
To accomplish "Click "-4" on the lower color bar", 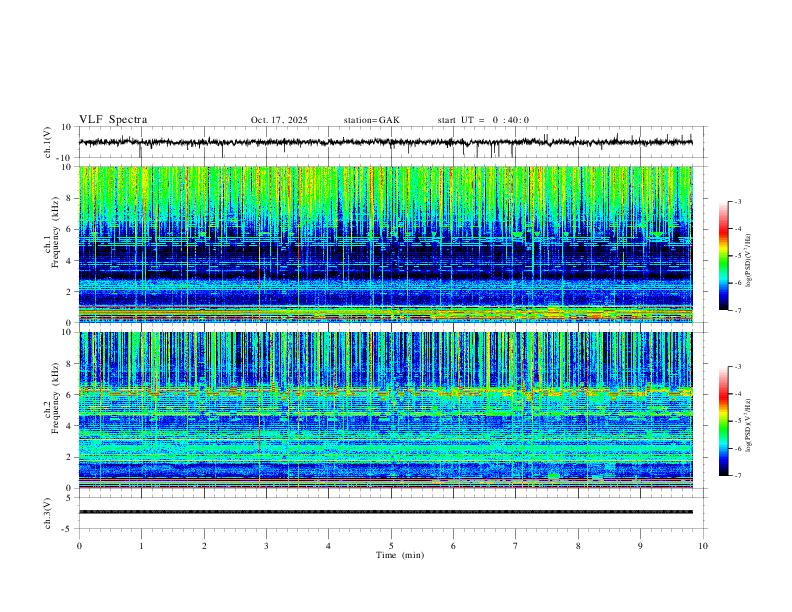I will (x=737, y=394).
